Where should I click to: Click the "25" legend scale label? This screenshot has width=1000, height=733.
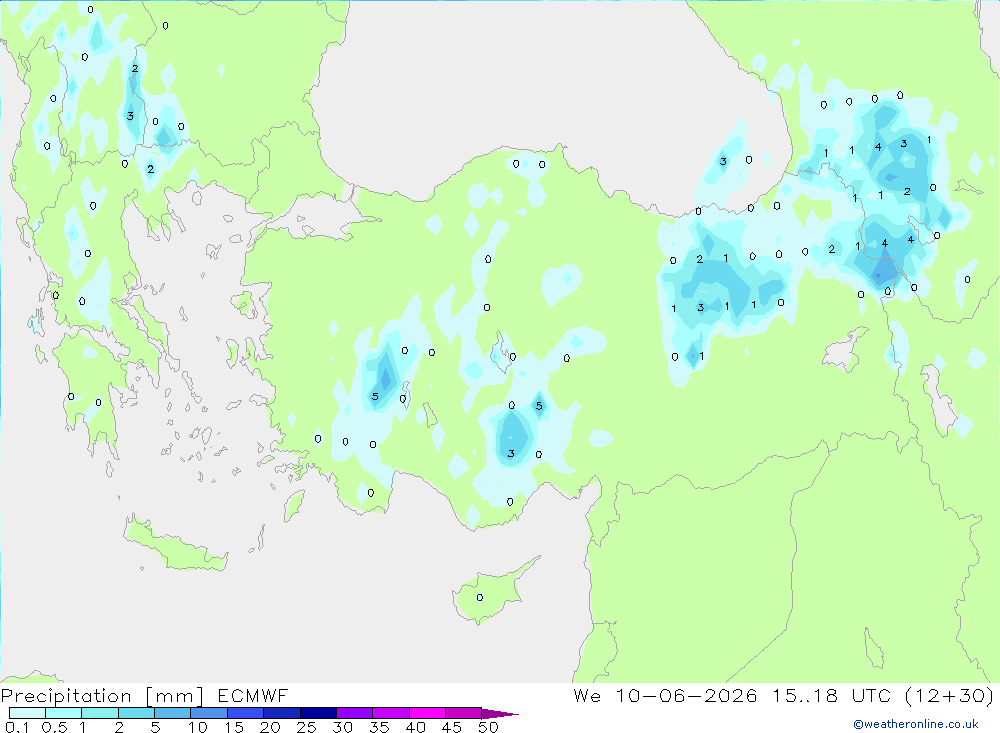[306, 727]
